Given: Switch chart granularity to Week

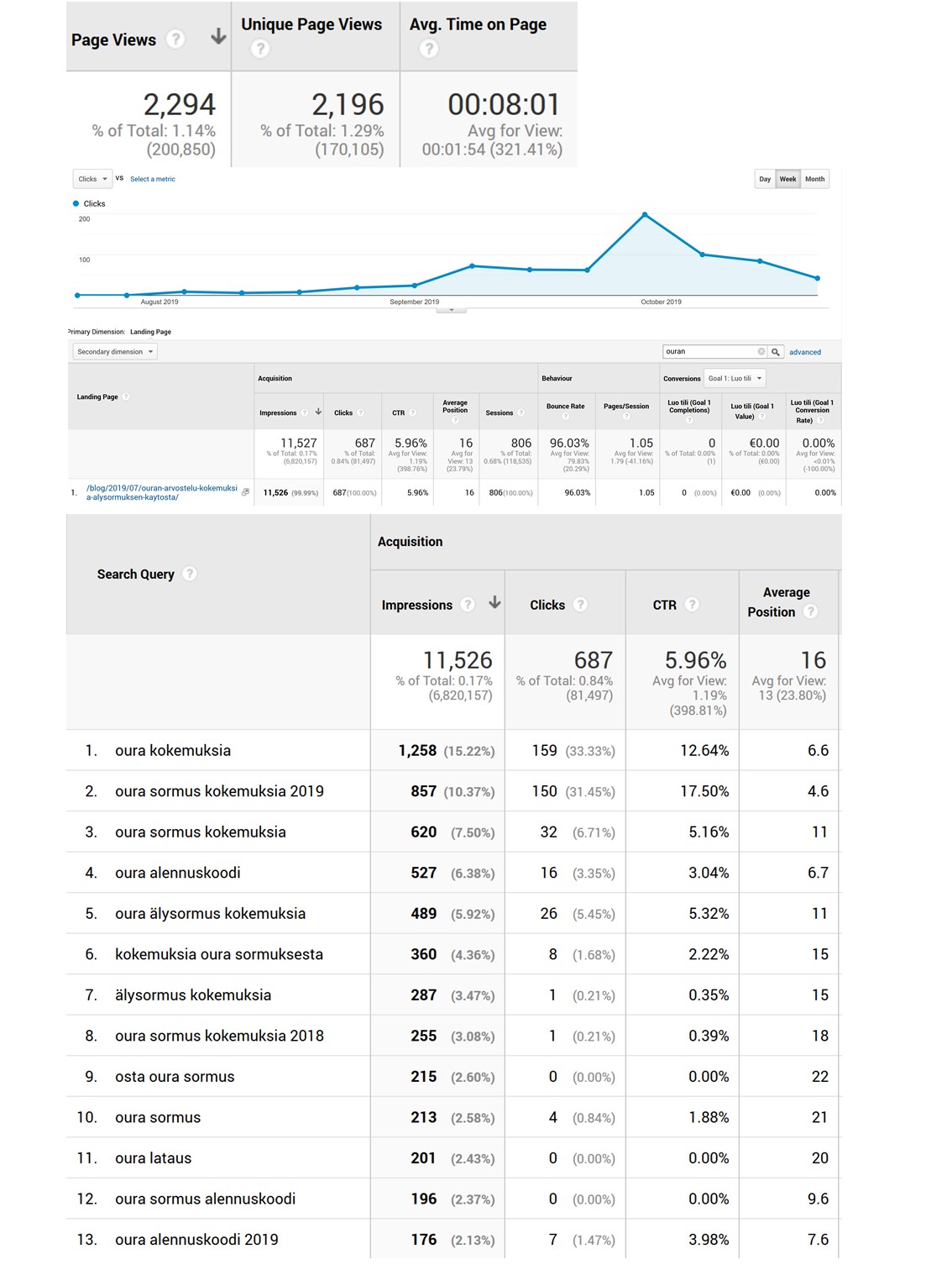Looking at the screenshot, I should coord(787,179).
